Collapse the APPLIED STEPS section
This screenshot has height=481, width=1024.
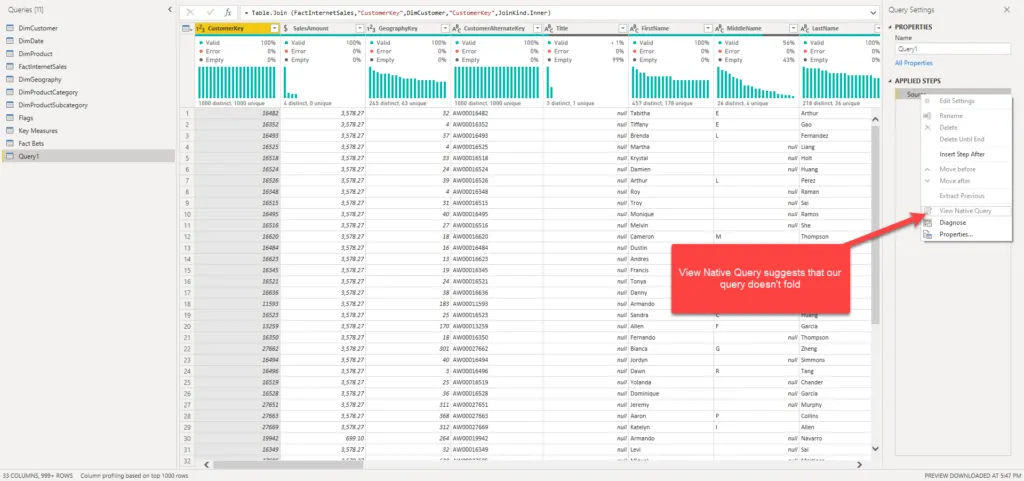pos(890,81)
